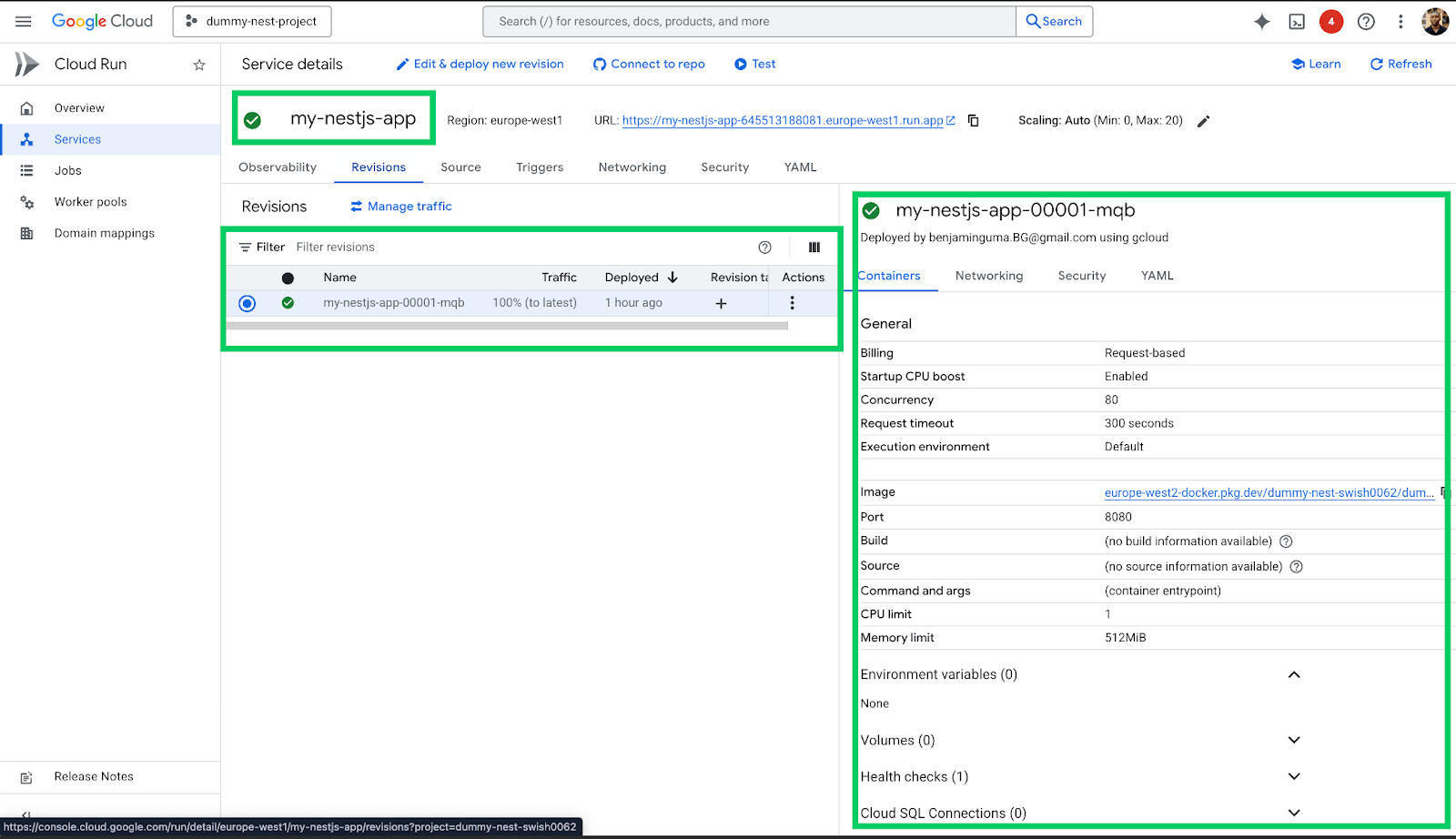Select the revision YAML tab

pos(1158,276)
